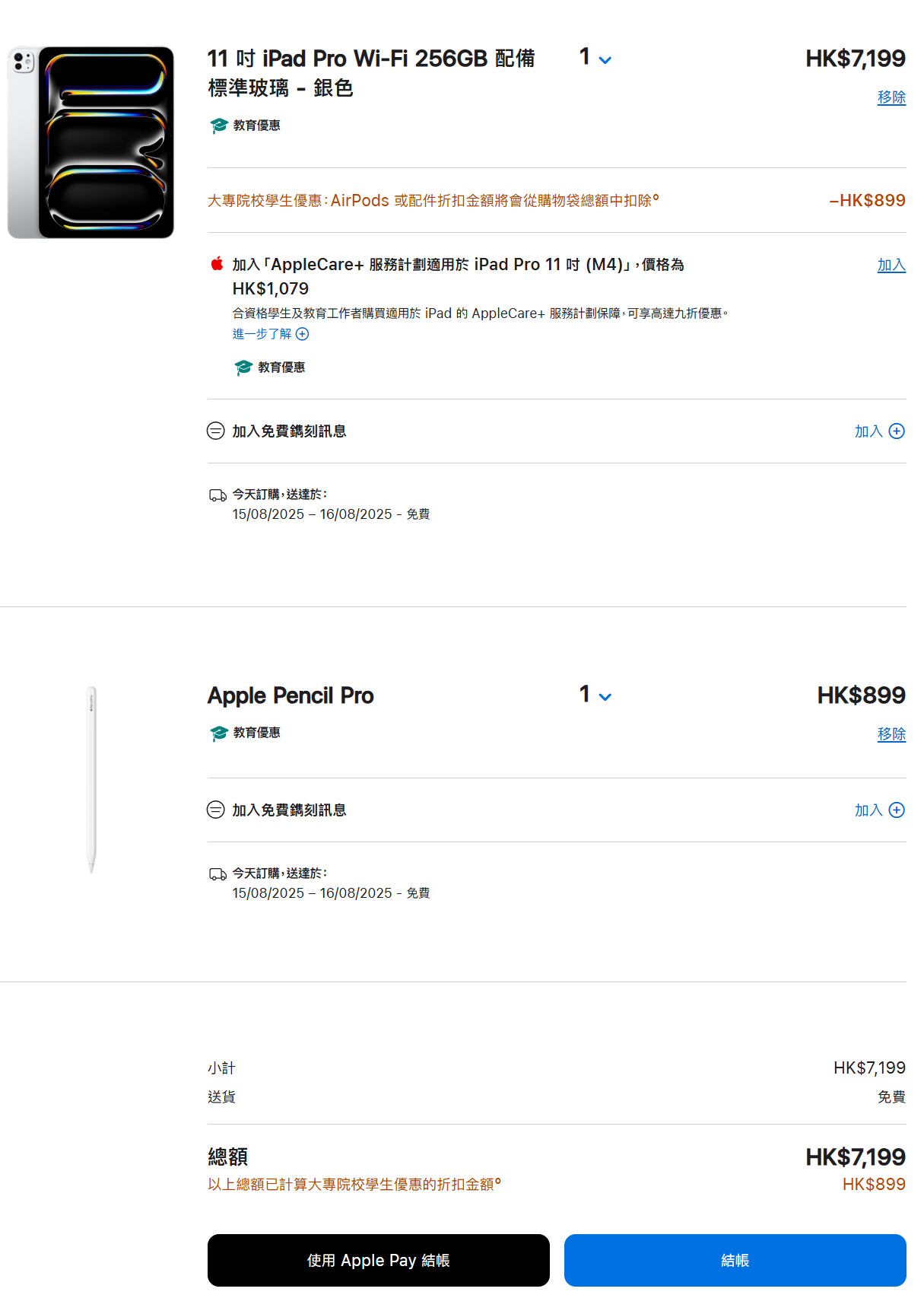Viewport: 924px width, 1295px height.
Task: Remove iPad Pro via 移除 link
Action: [x=891, y=97]
